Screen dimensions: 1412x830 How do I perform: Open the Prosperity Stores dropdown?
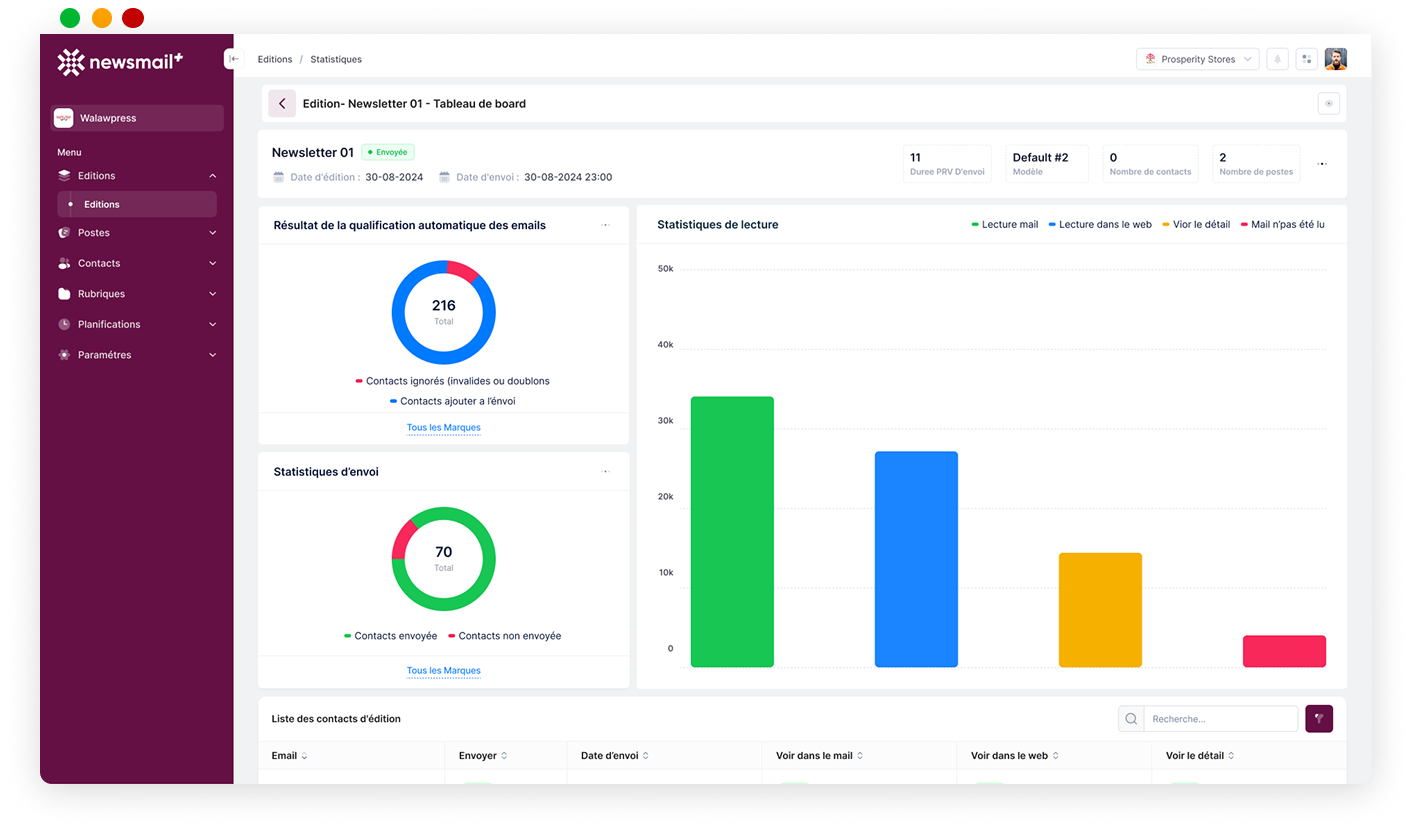[1197, 60]
